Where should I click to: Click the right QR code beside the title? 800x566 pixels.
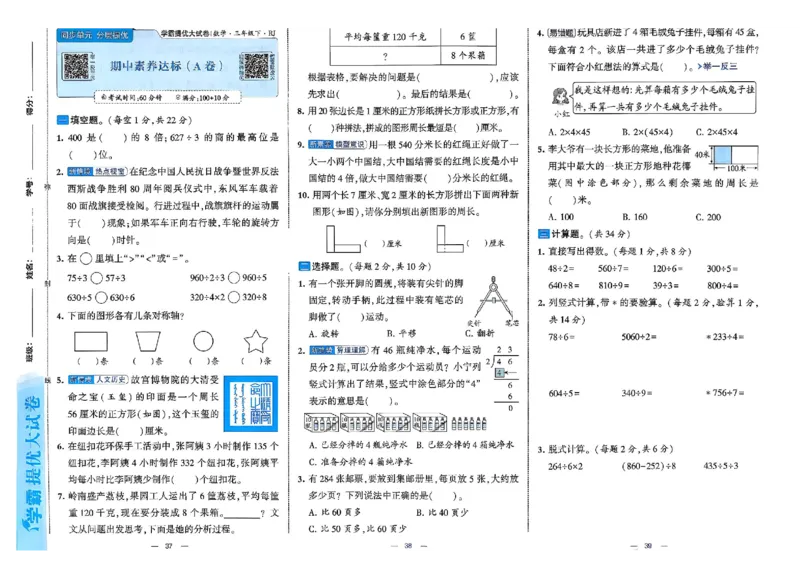[x=257, y=66]
